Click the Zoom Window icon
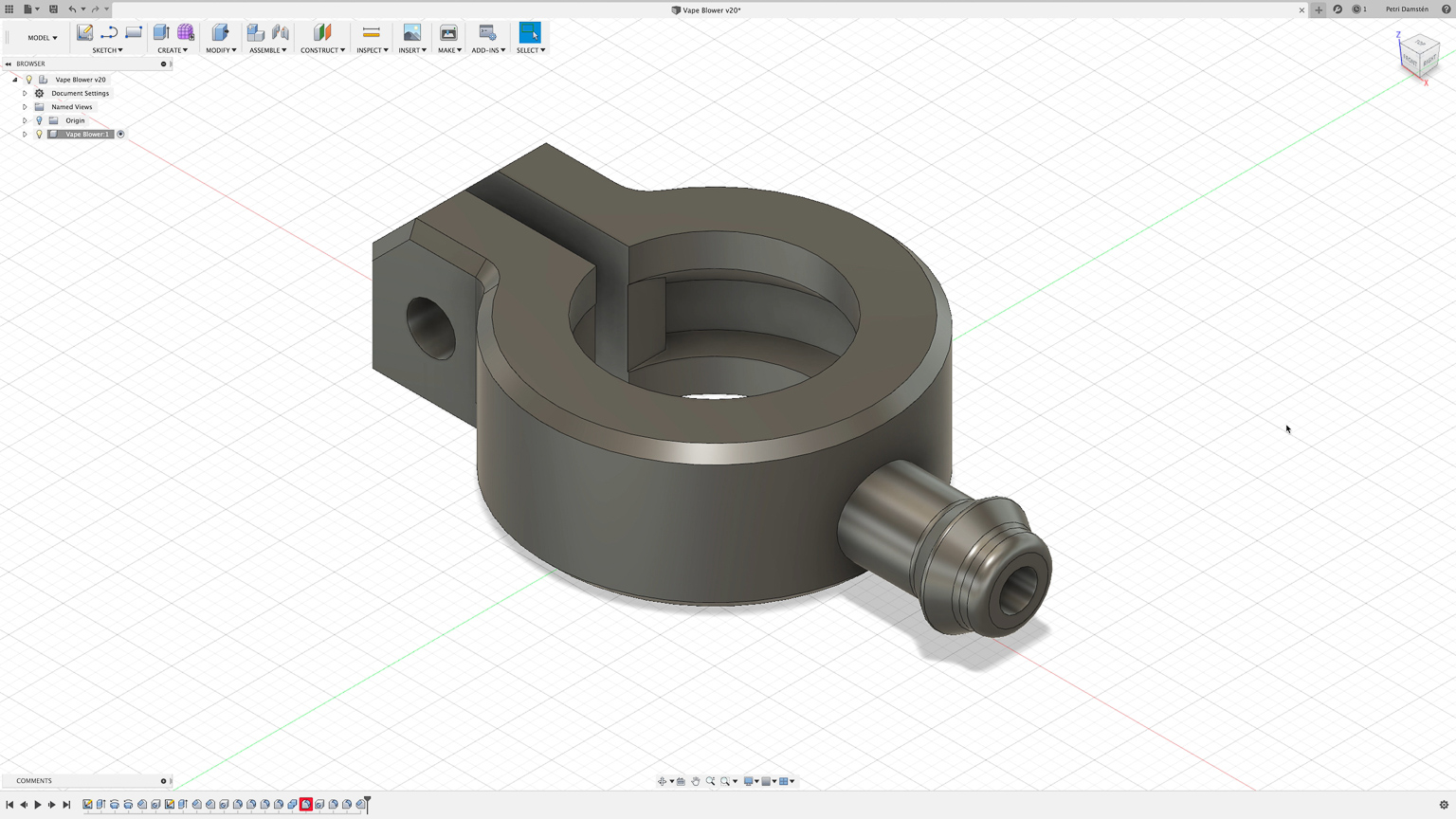 [725, 781]
